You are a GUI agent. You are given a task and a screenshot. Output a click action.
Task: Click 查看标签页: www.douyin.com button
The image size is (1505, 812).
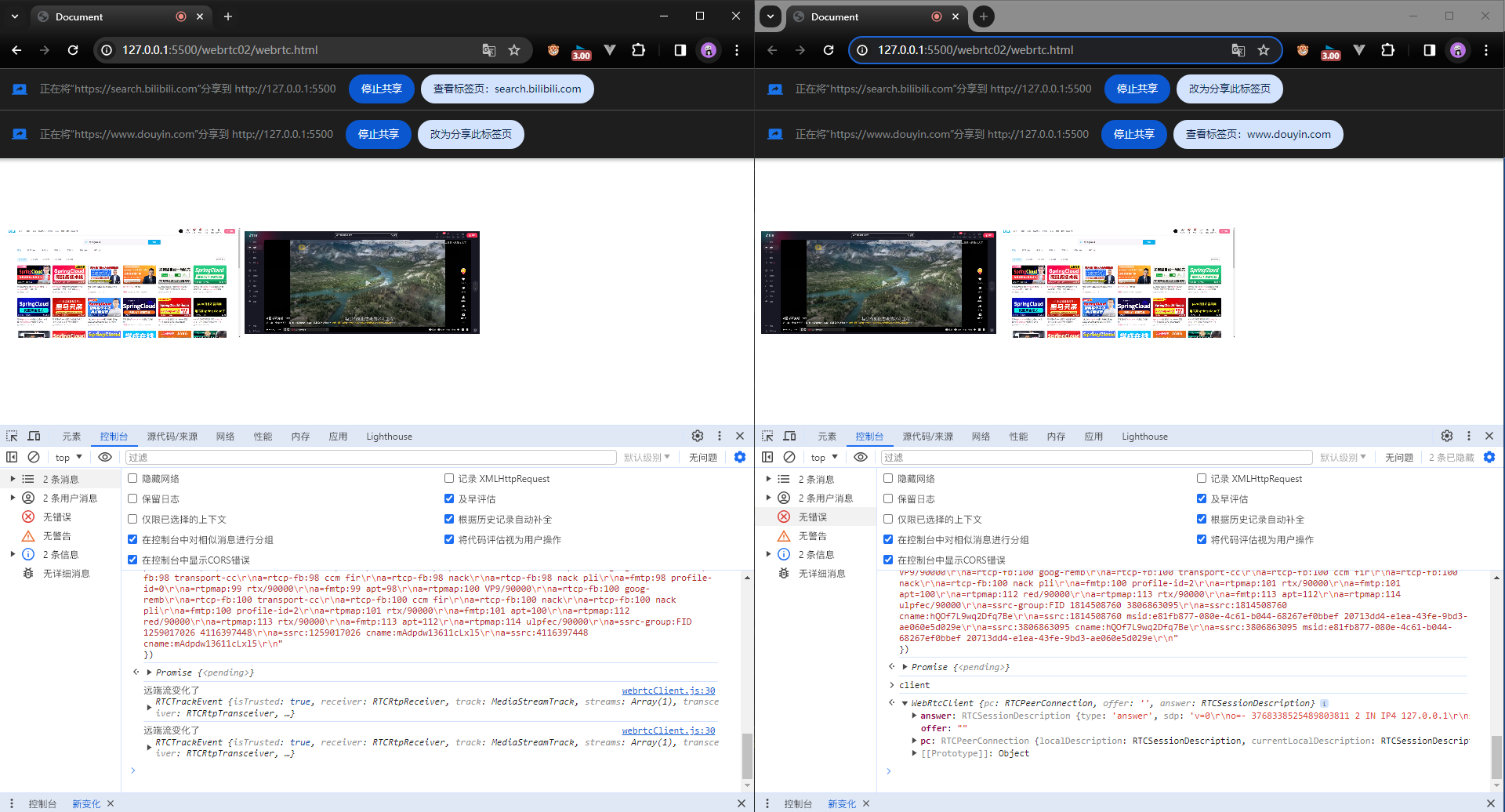(x=1257, y=134)
